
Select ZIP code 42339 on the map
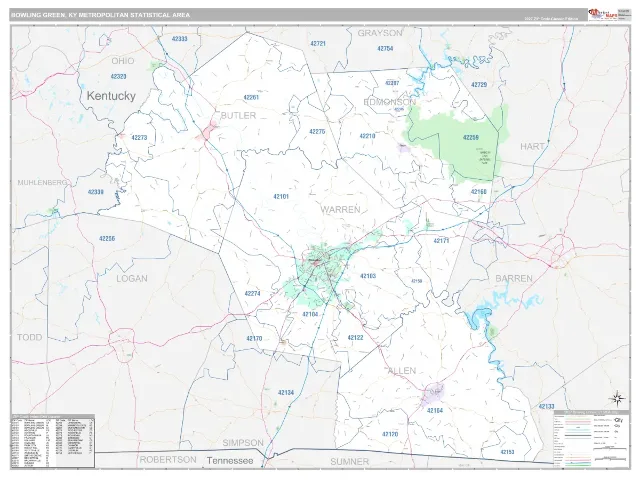click(96, 192)
